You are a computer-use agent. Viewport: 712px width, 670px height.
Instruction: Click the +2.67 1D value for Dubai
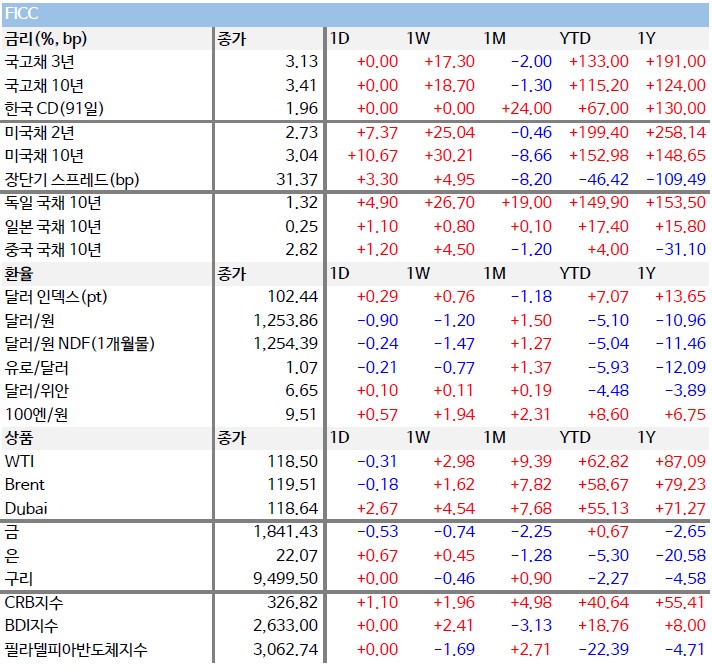click(377, 508)
